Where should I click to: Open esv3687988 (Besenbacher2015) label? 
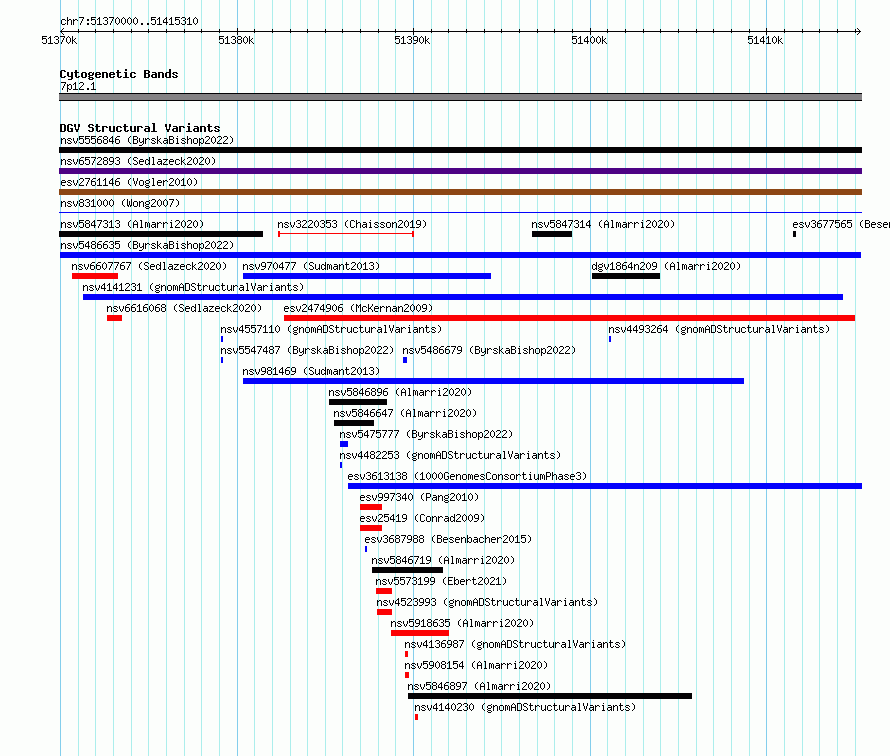click(448, 539)
